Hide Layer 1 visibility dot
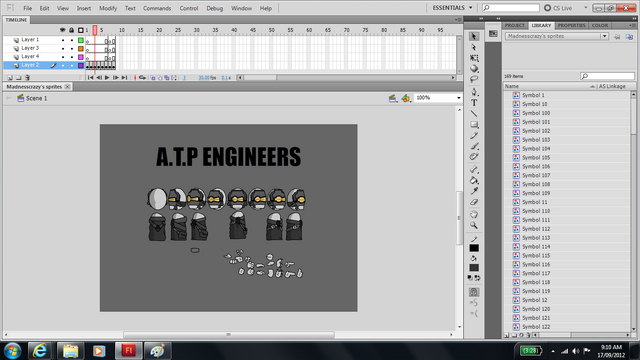Image resolution: width=640 pixels, height=360 pixels. click(63, 40)
